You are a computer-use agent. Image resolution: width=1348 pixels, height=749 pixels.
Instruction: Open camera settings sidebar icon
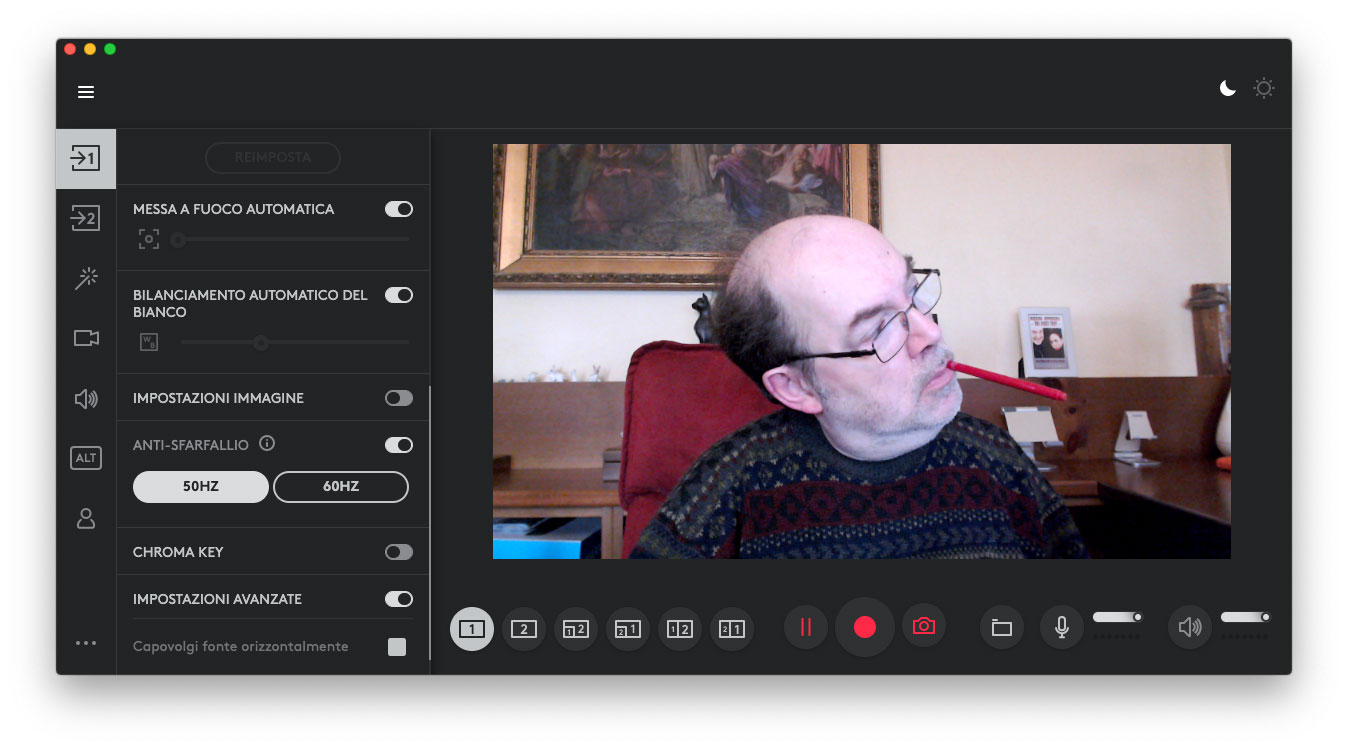[86, 339]
